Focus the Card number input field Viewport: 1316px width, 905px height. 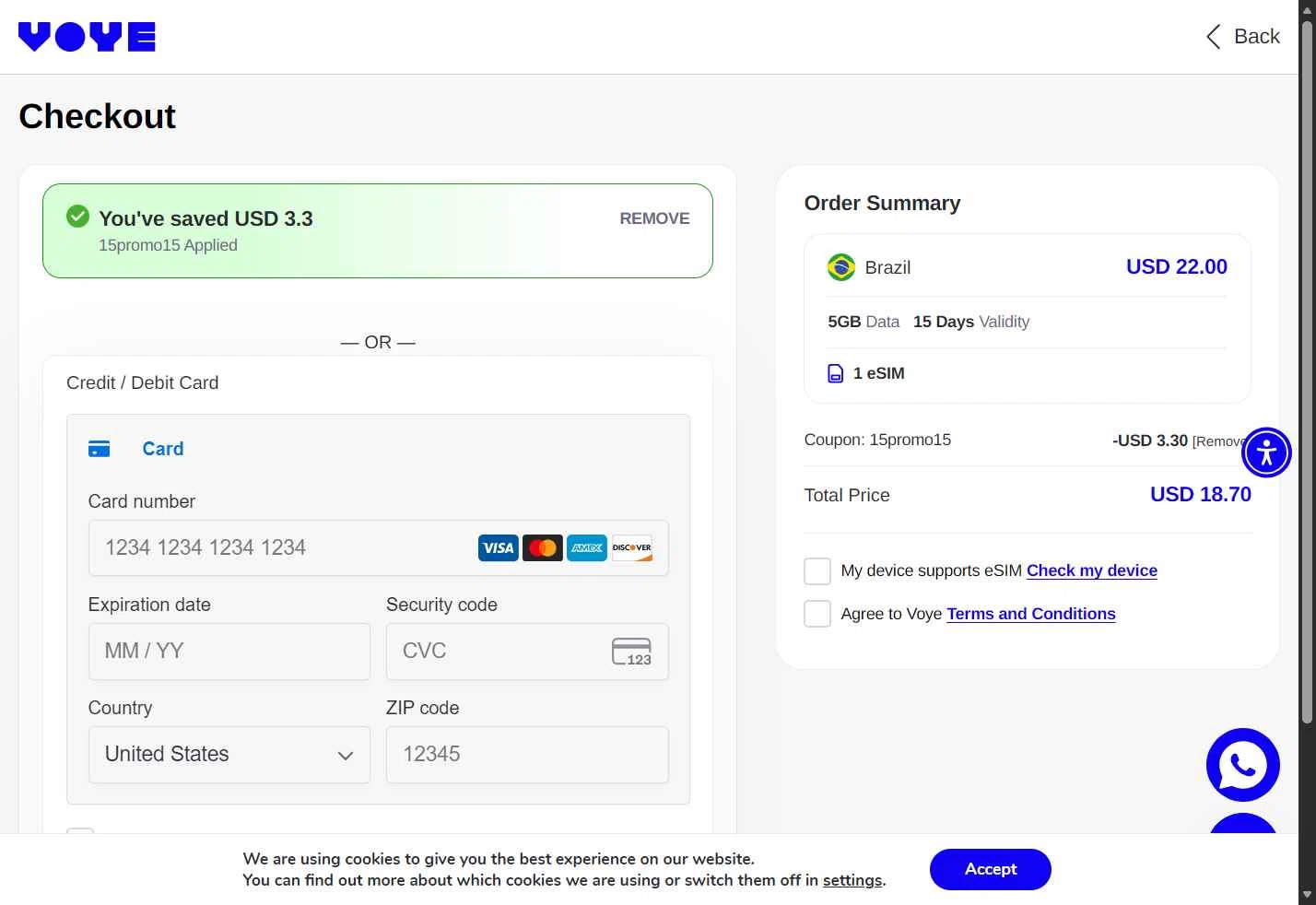378,547
